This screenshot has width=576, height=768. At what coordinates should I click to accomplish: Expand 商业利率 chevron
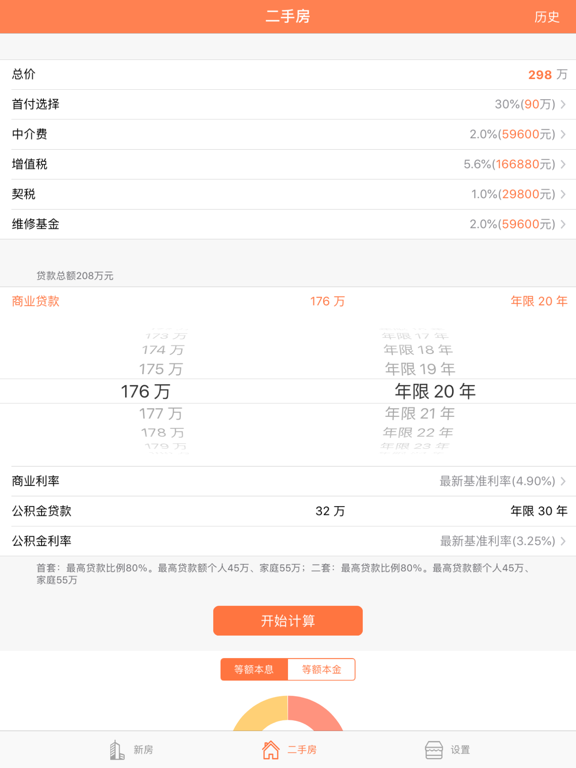click(563, 481)
